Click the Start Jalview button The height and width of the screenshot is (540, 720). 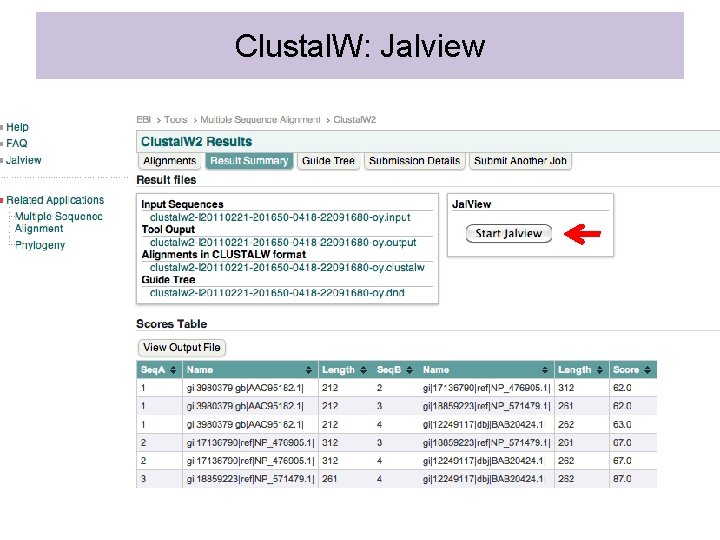tap(509, 233)
